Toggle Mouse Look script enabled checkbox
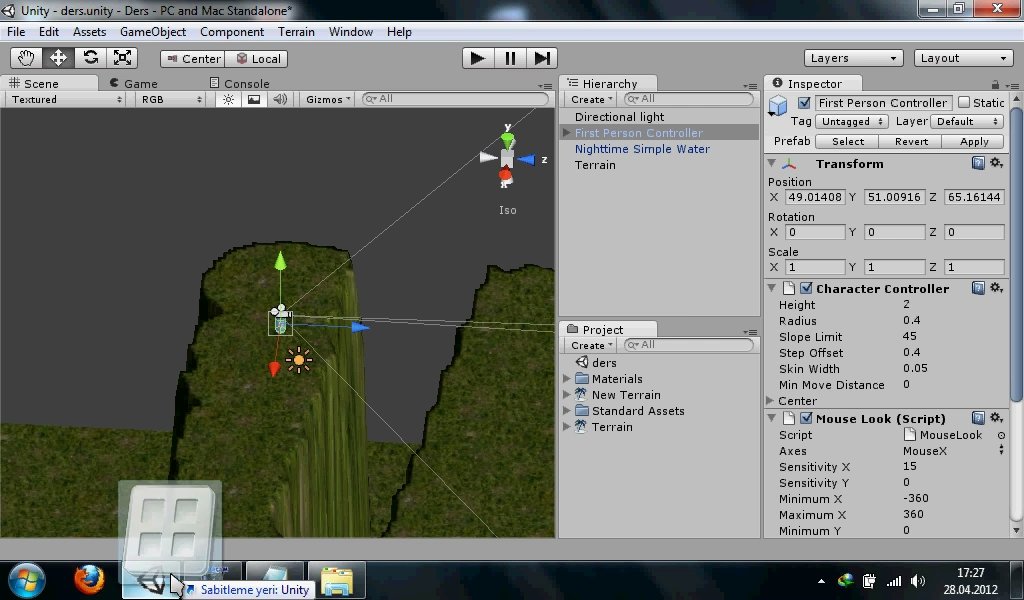This screenshot has height=600, width=1024. click(x=807, y=418)
